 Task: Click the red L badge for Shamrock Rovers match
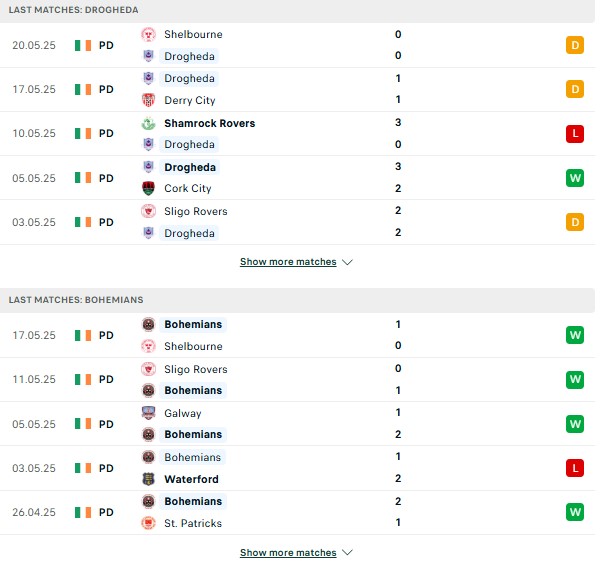(575, 134)
